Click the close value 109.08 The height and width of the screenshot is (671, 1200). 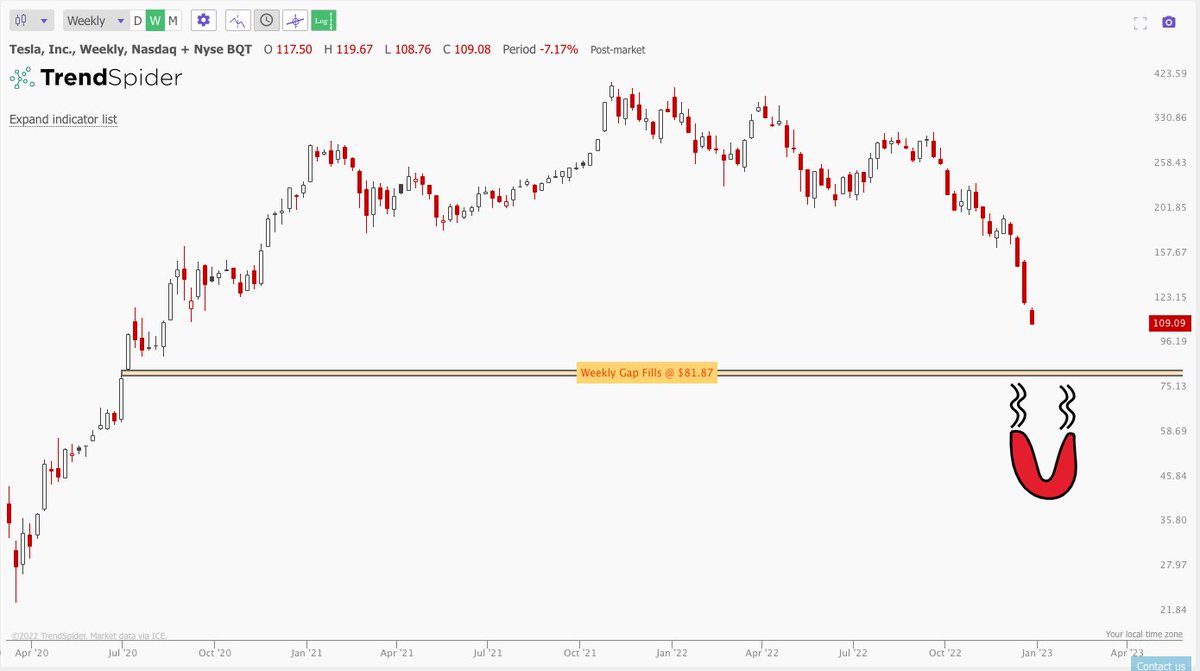pyautogui.click(x=470, y=49)
